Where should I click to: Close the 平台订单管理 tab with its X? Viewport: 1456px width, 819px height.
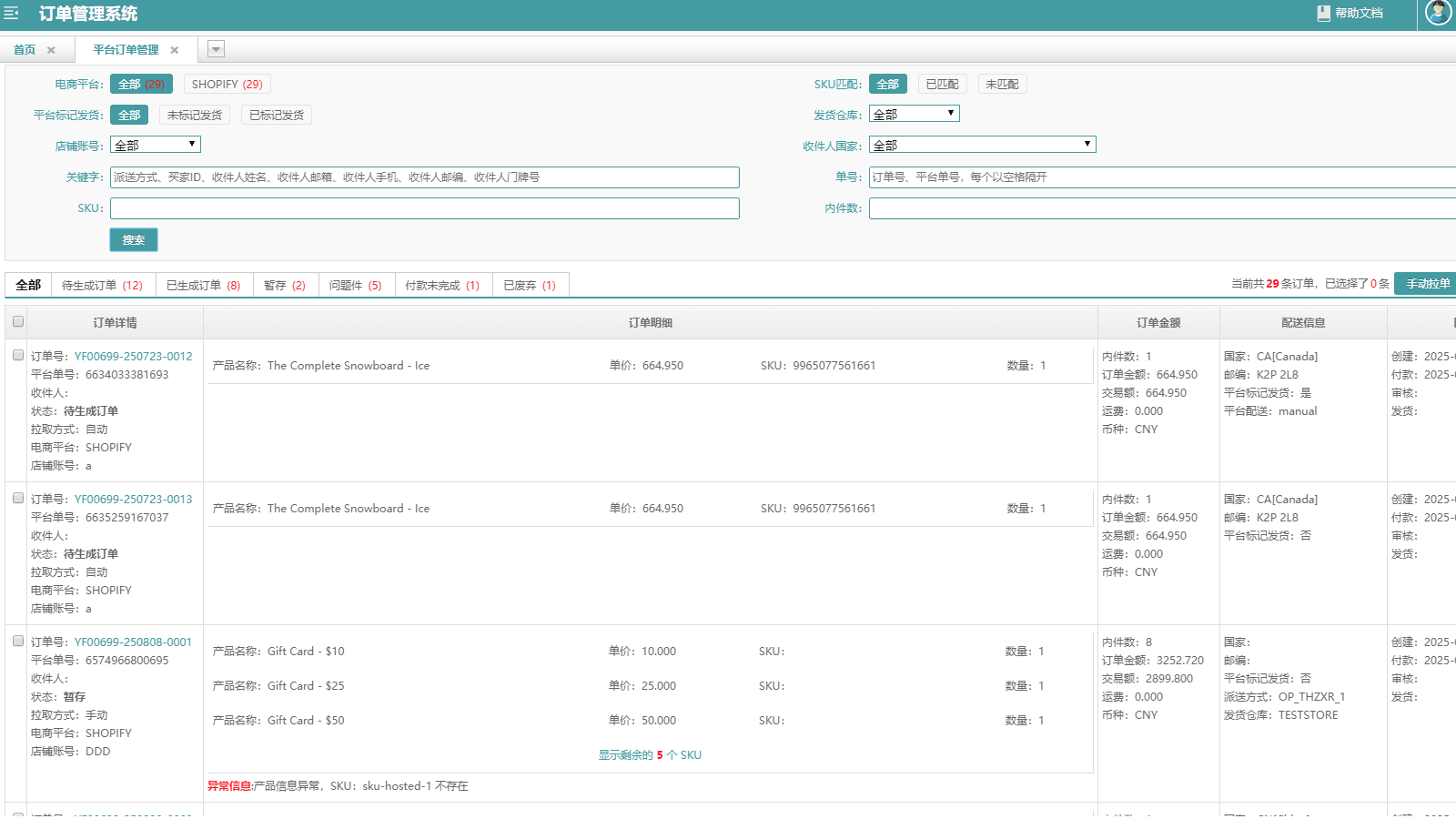175,50
